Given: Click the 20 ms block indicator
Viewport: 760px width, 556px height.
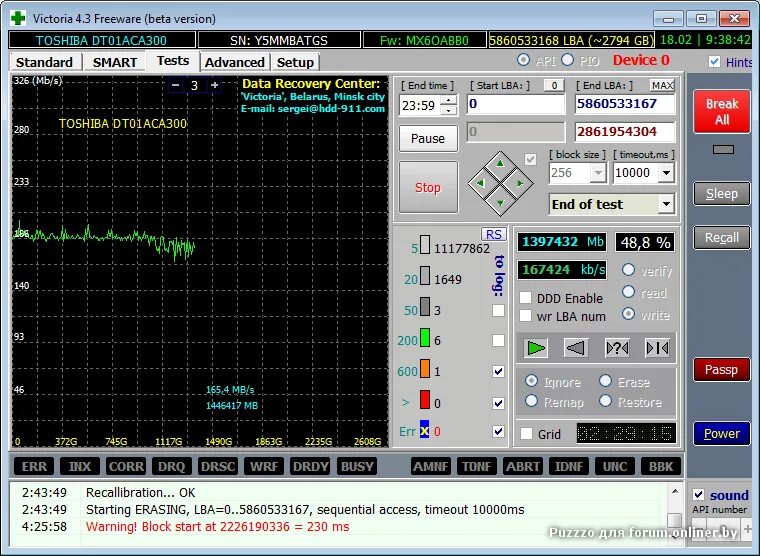Looking at the screenshot, I should tap(425, 276).
